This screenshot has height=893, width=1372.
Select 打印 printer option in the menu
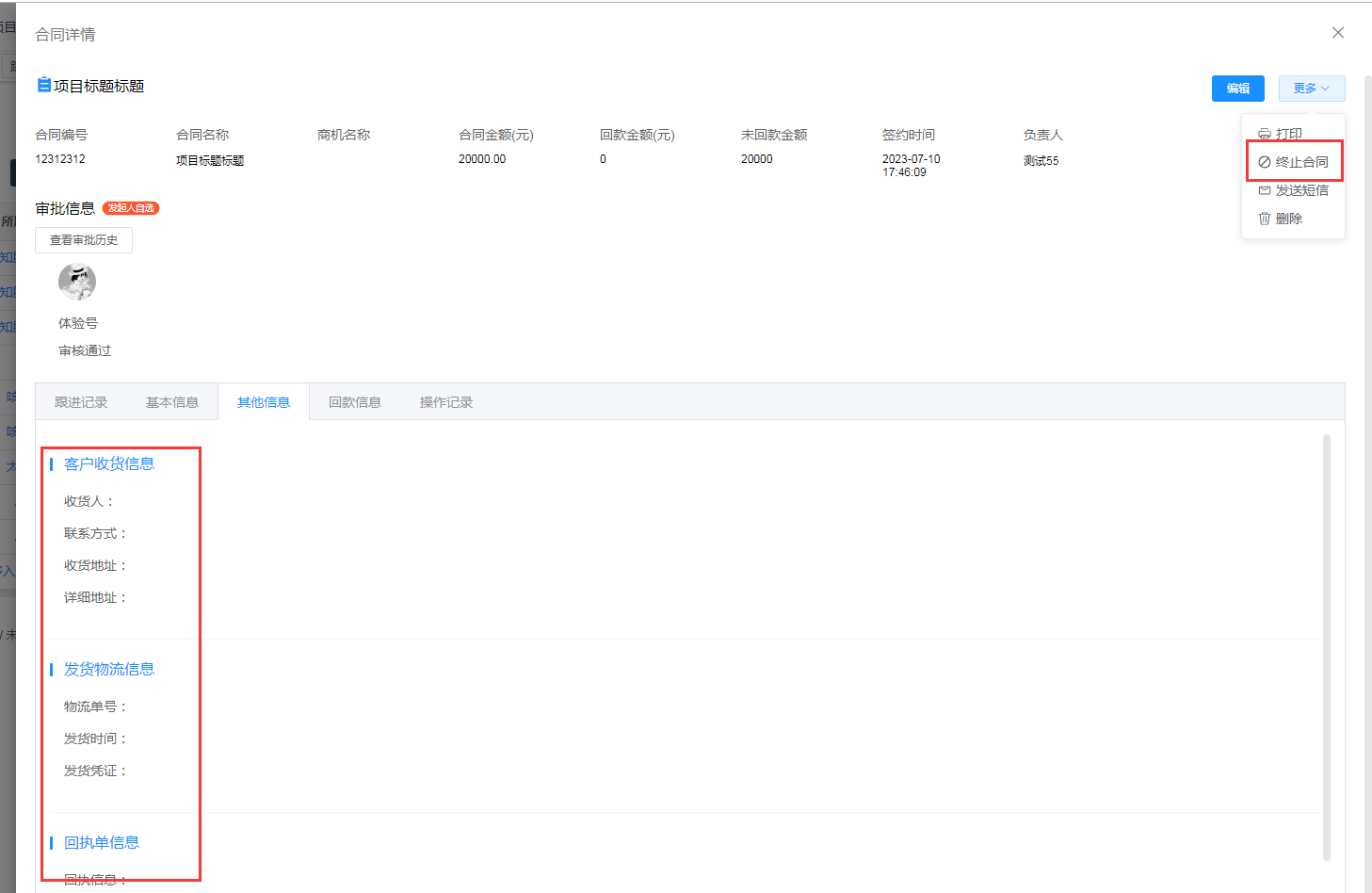pyautogui.click(x=1281, y=134)
